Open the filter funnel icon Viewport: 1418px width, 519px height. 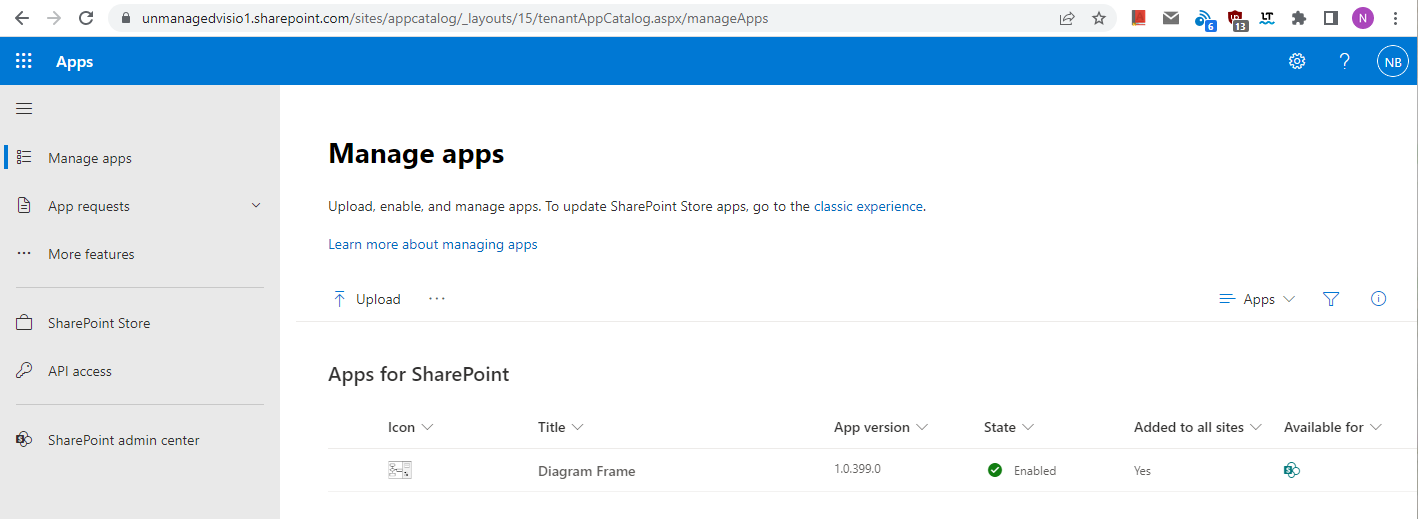coord(1331,299)
